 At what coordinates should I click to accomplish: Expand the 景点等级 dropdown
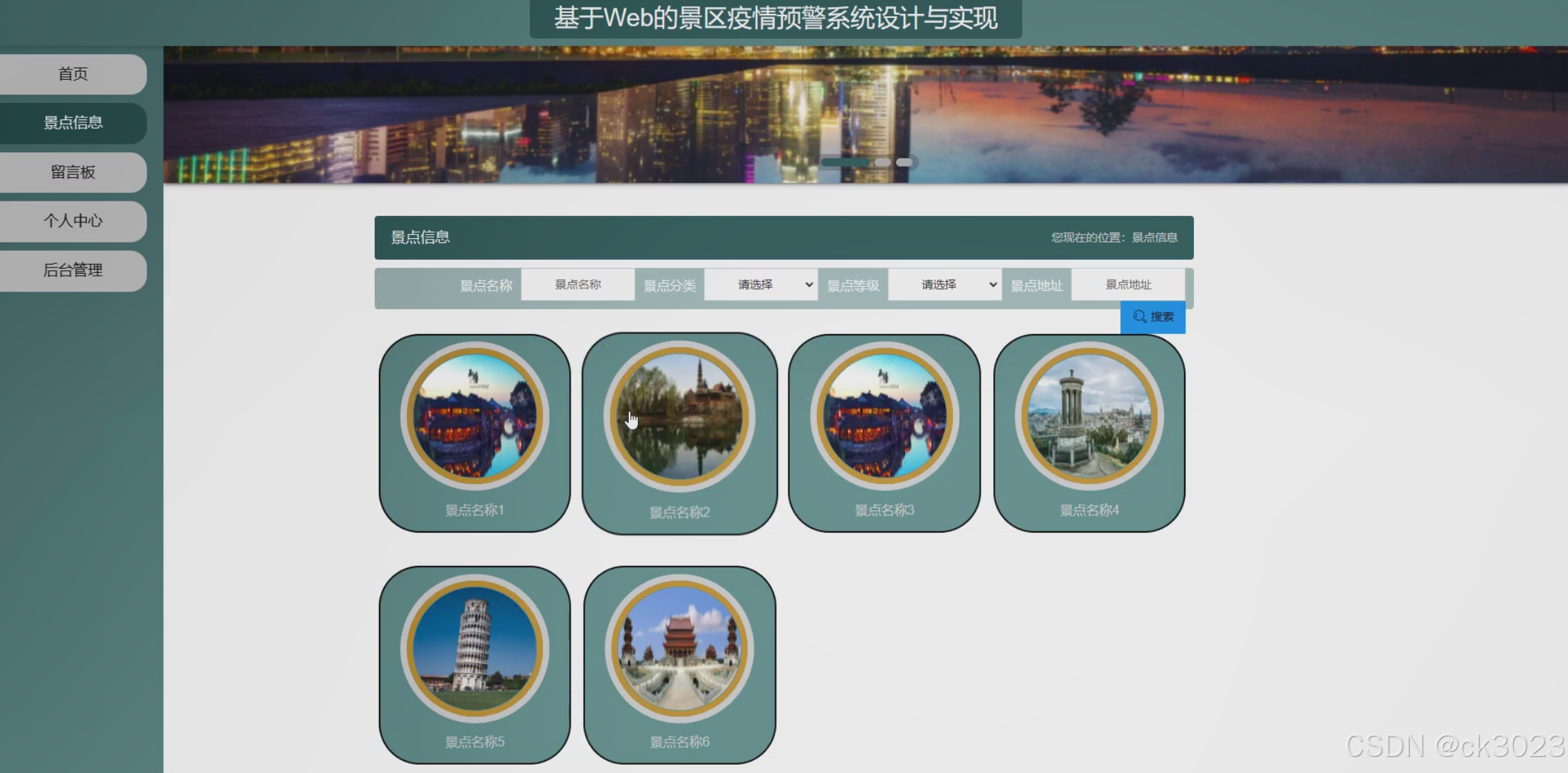(x=945, y=285)
